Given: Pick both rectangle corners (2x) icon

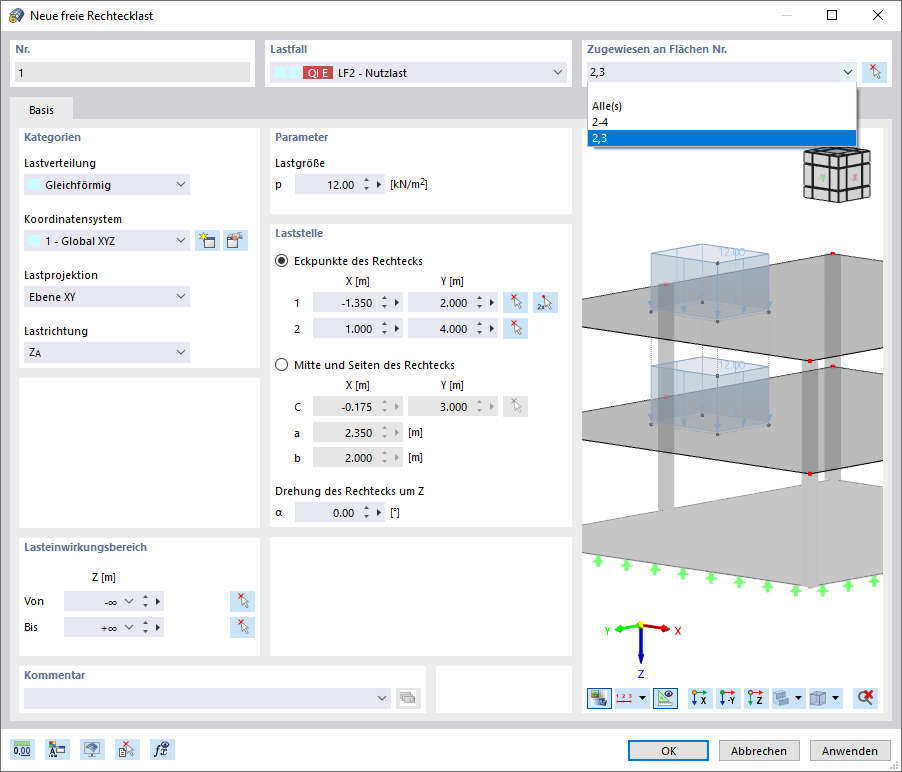Looking at the screenshot, I should pos(545,303).
